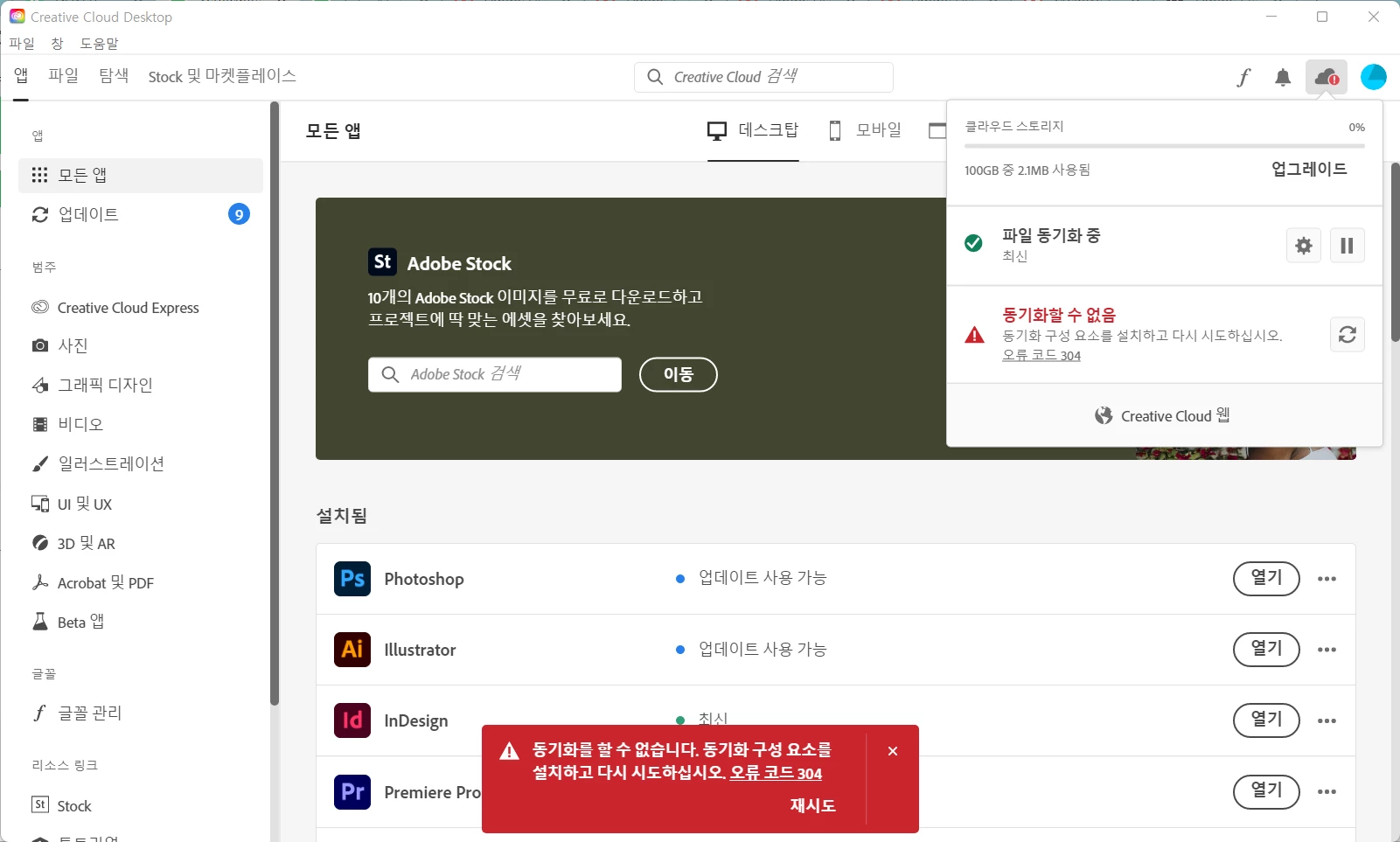Click the cloud storage usage progress bar
Viewport: 1400px width, 842px height.
[1165, 146]
